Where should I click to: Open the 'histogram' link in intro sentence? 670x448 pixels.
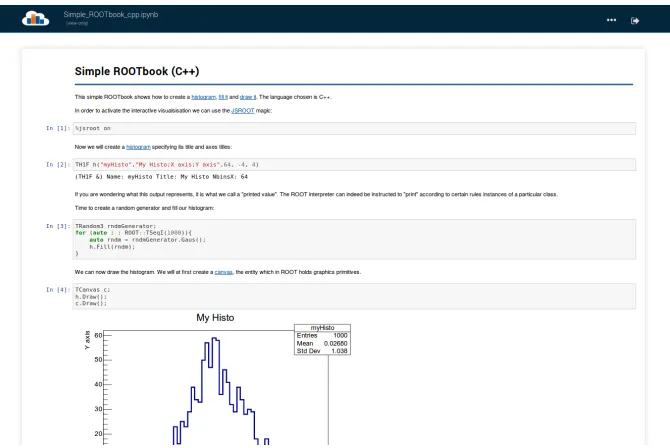[x=204, y=97]
